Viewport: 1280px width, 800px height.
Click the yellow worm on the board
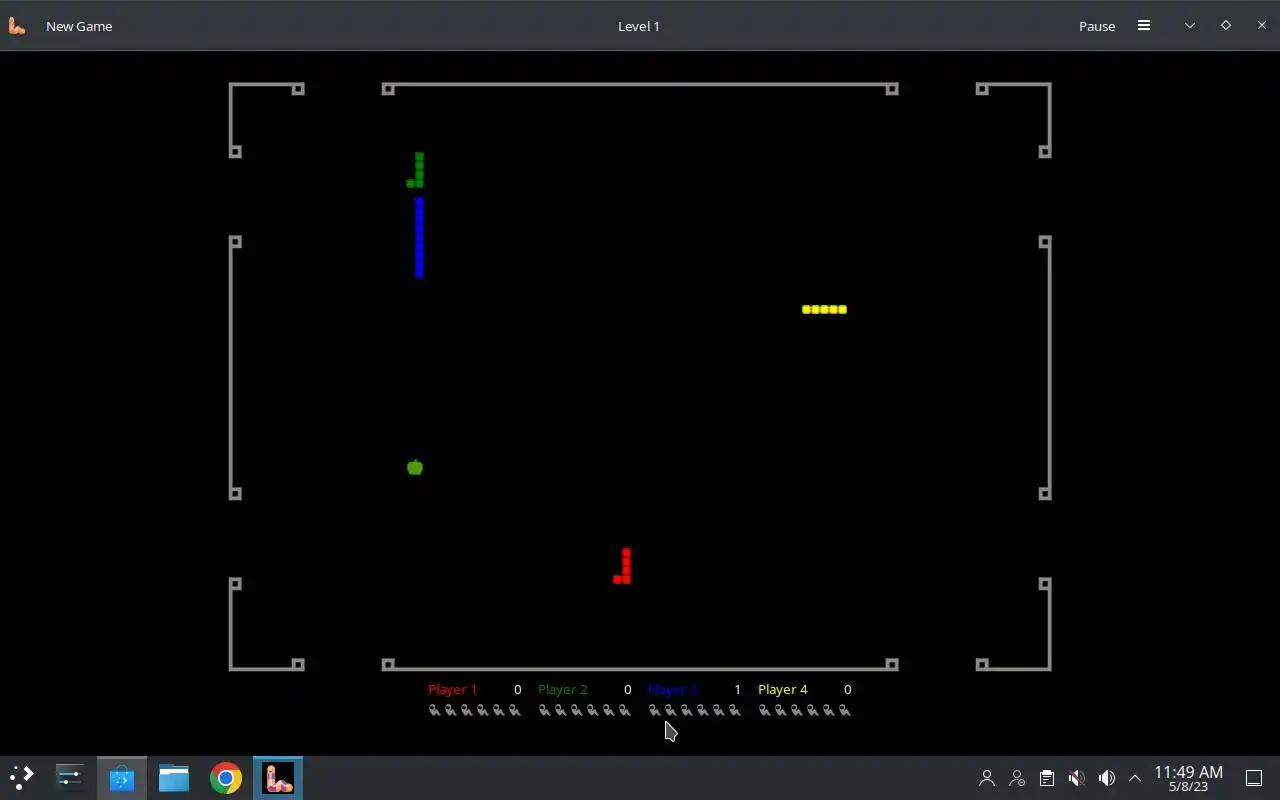point(824,309)
